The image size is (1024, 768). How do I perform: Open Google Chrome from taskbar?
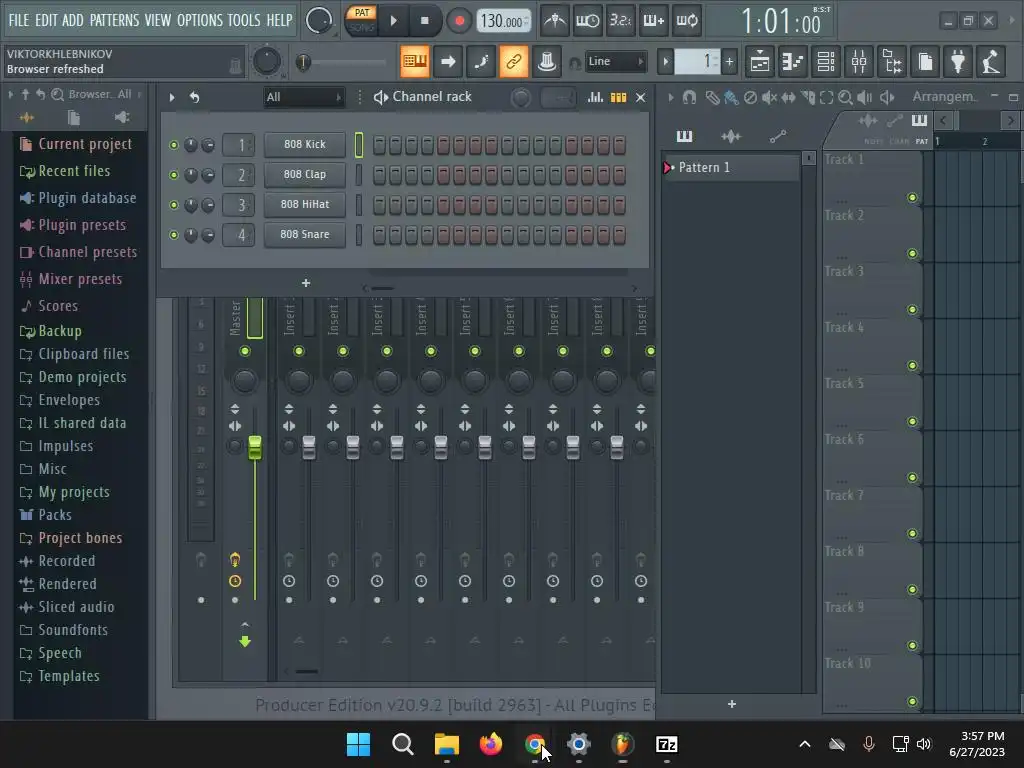coord(535,744)
